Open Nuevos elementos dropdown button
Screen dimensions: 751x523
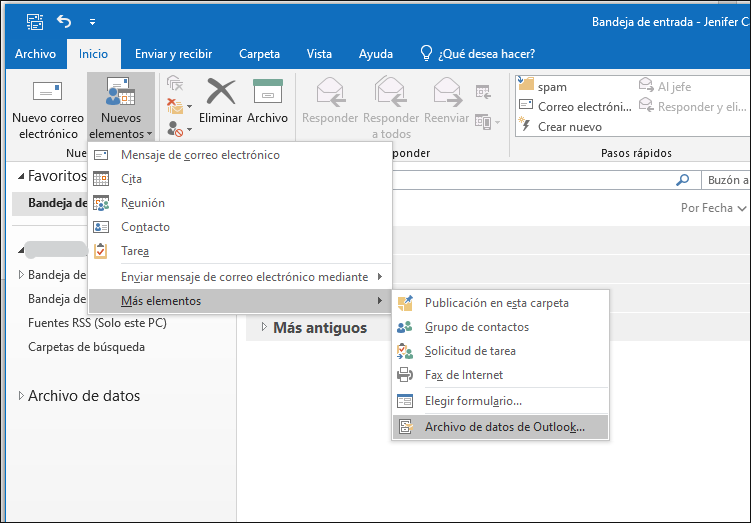pyautogui.click(x=121, y=108)
